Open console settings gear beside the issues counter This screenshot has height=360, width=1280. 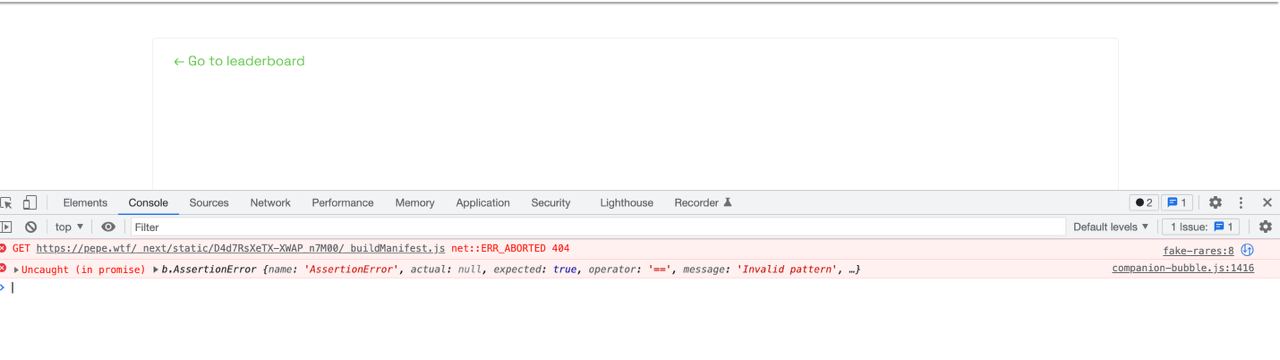coord(1265,227)
